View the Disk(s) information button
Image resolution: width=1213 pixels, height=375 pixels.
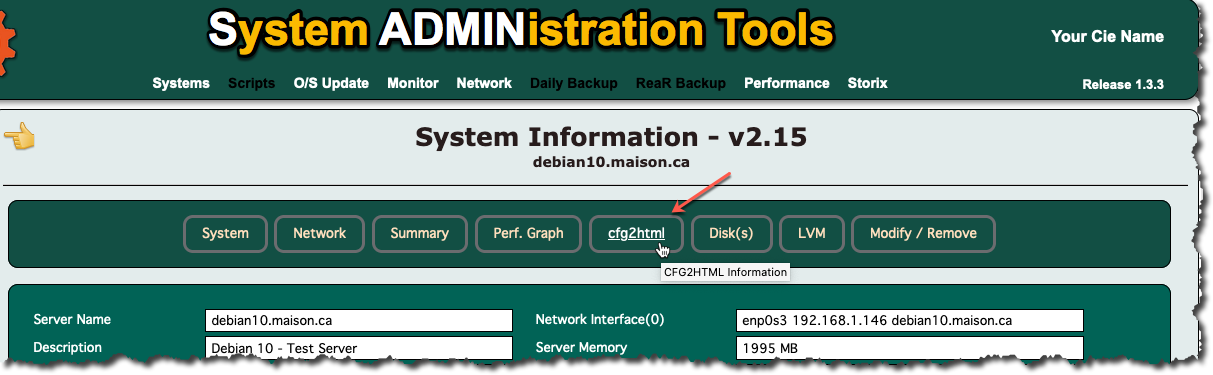(x=731, y=233)
